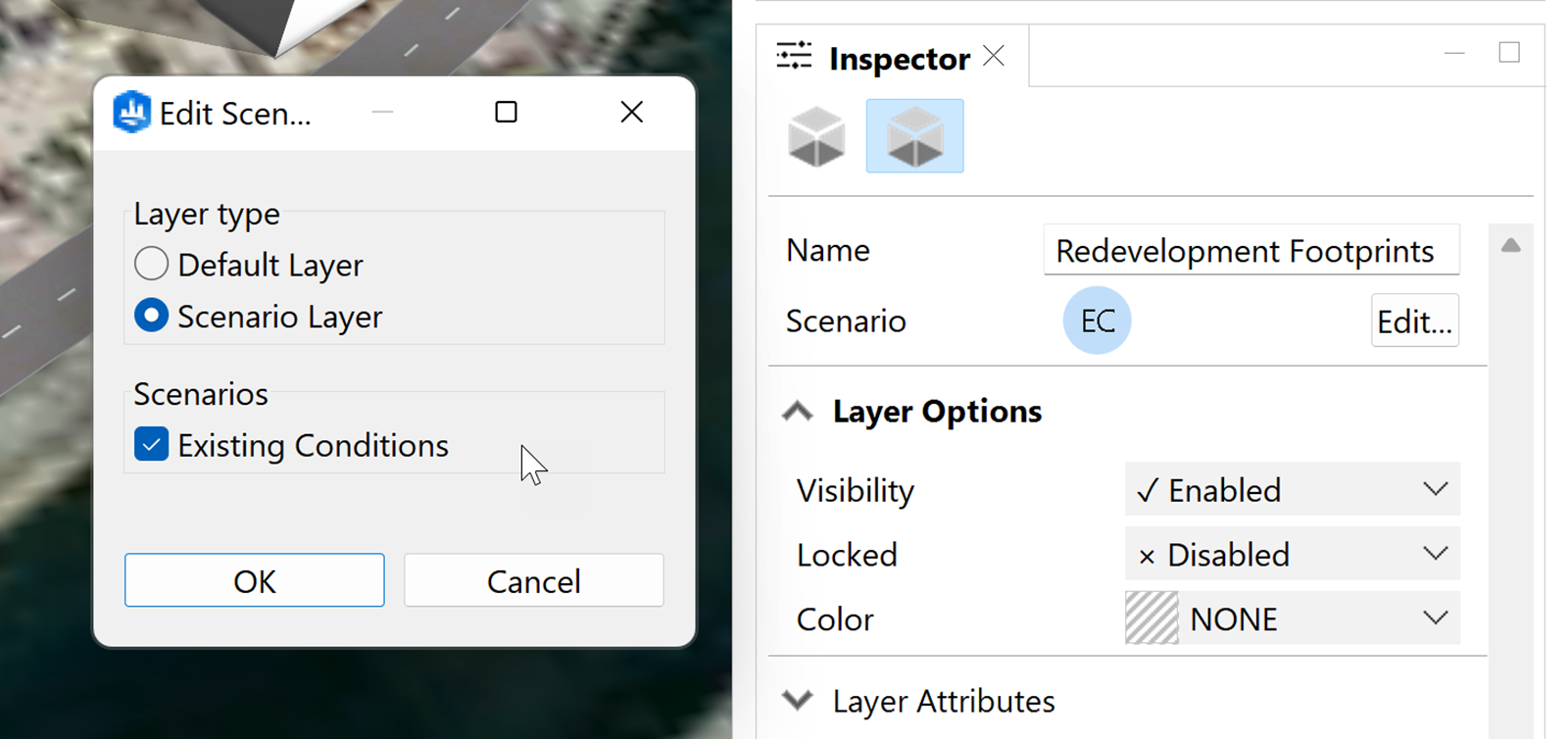Collapse the Layer Options section
This screenshot has width=1568, height=739.
pos(798,412)
